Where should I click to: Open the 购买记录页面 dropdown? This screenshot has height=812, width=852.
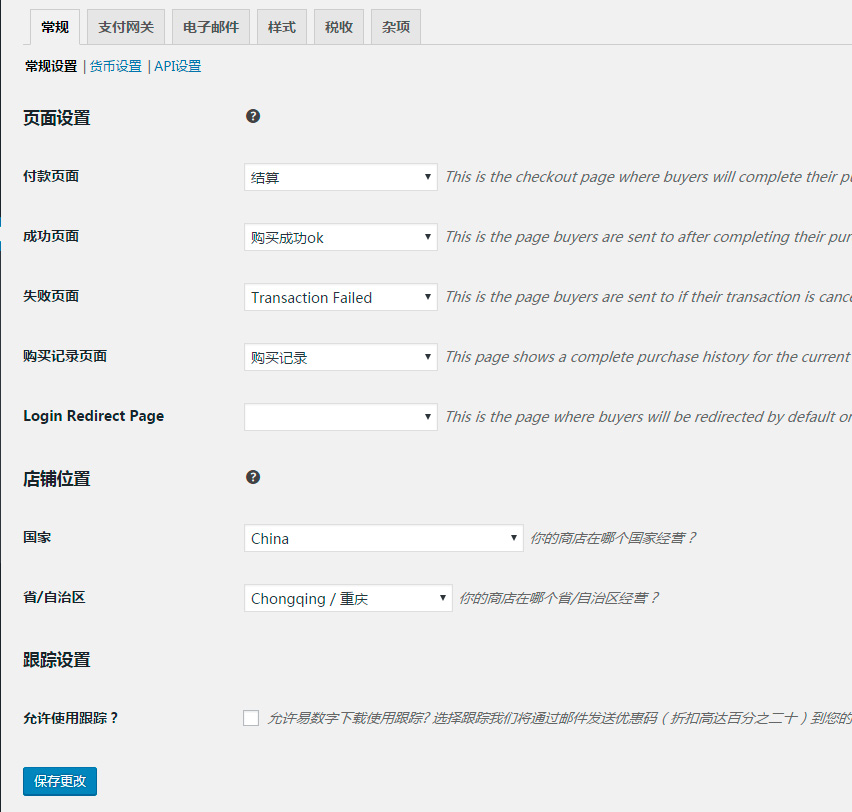point(341,357)
